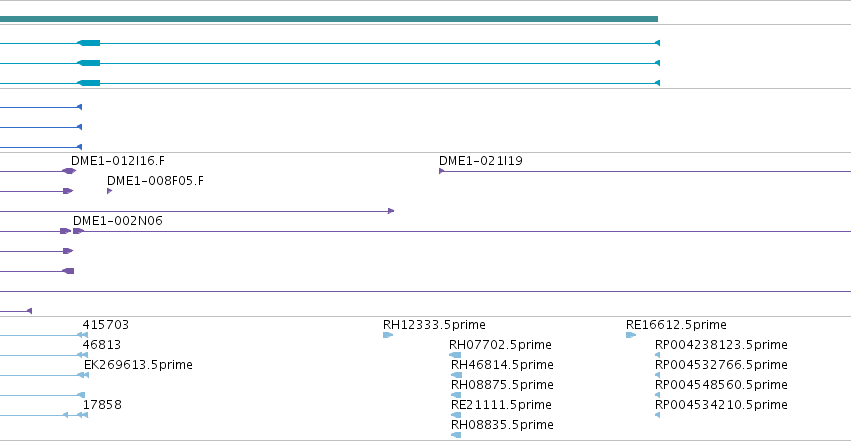Click the RH08835.5prime arrow glyph

456,435
